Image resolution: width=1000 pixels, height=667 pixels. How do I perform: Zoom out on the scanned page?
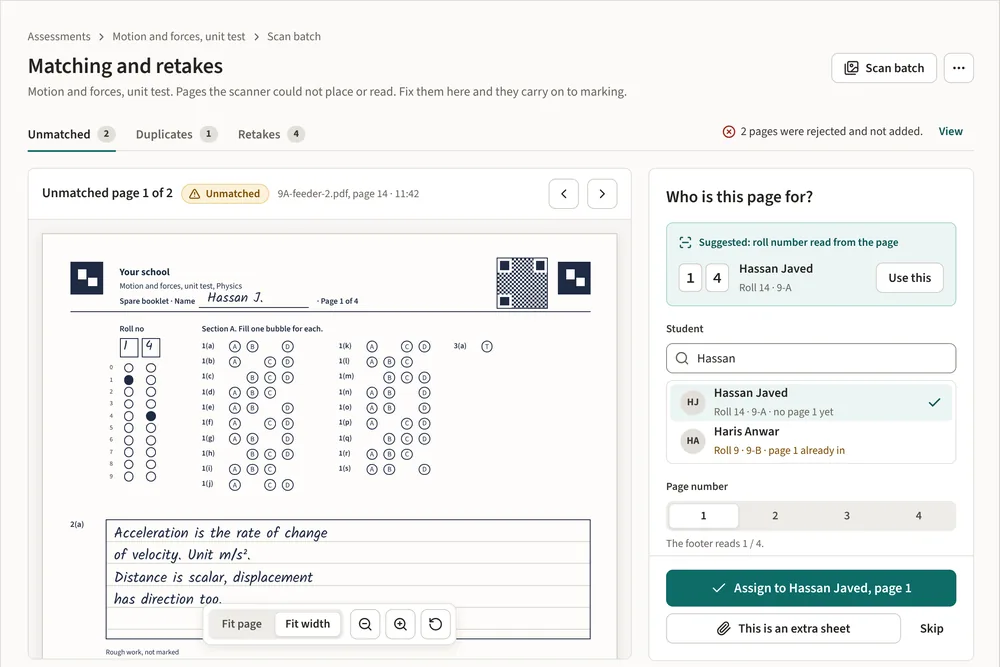coord(365,624)
